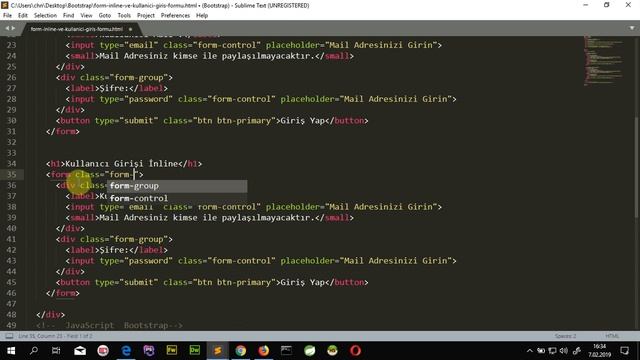
Task: Open the network status tray icon
Action: click(552, 351)
